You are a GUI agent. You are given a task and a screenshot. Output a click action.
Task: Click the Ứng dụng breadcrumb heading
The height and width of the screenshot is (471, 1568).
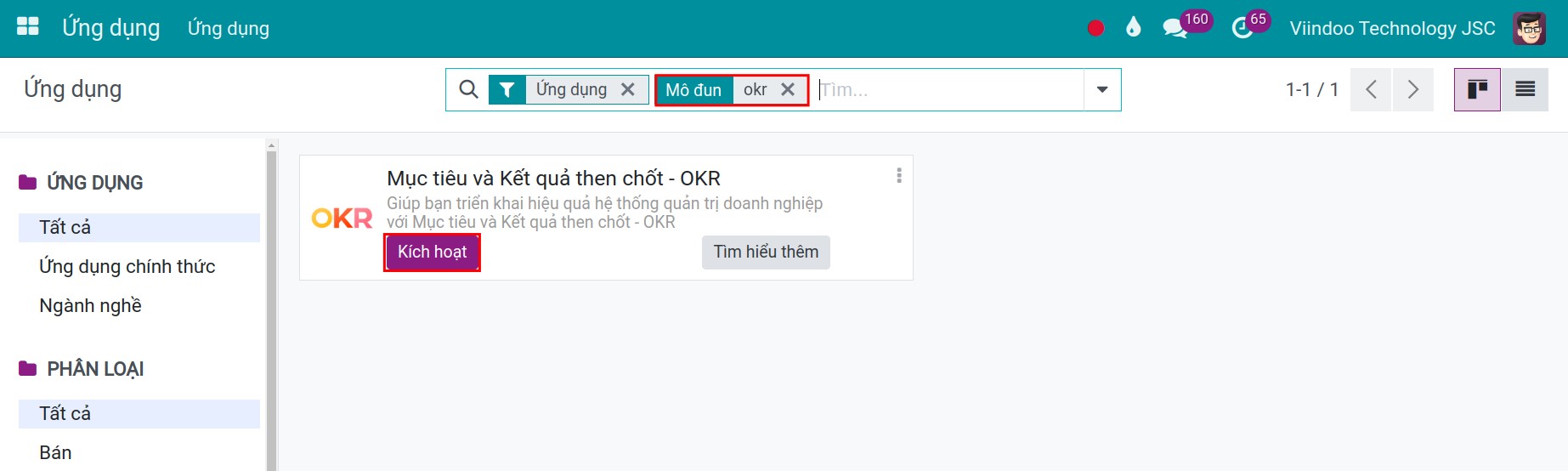pos(73,89)
